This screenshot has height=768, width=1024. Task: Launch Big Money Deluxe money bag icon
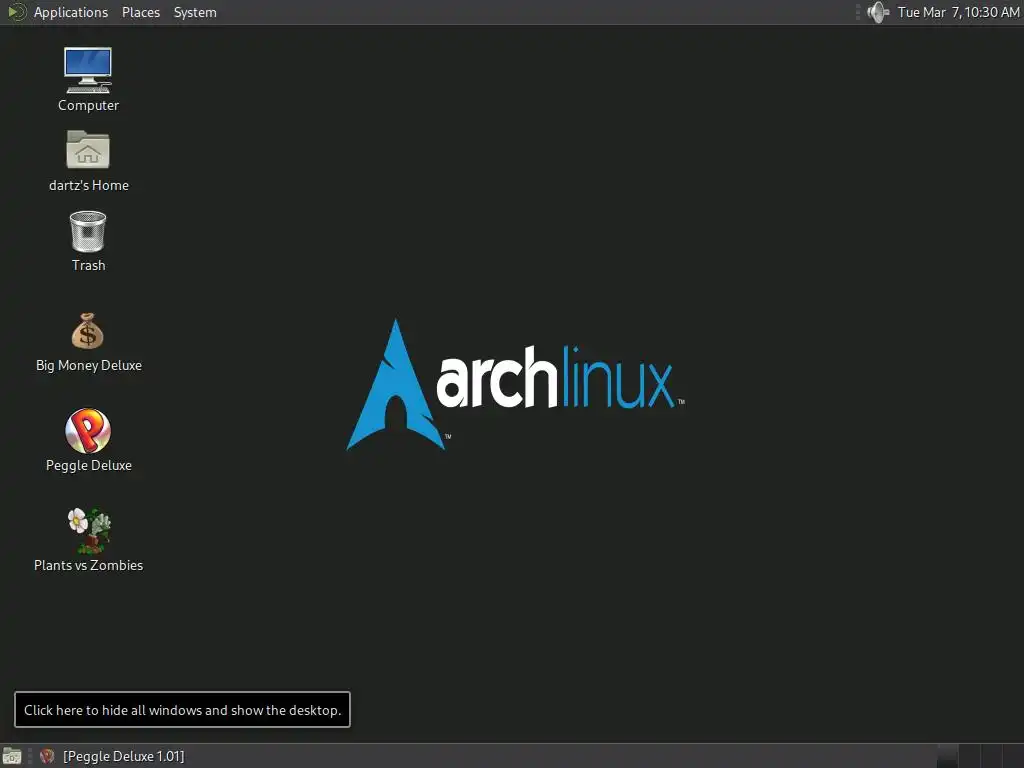[88, 331]
